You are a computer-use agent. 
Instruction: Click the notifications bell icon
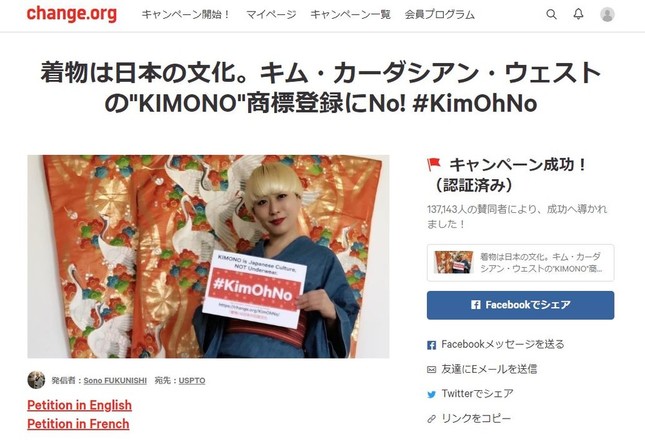click(x=578, y=14)
